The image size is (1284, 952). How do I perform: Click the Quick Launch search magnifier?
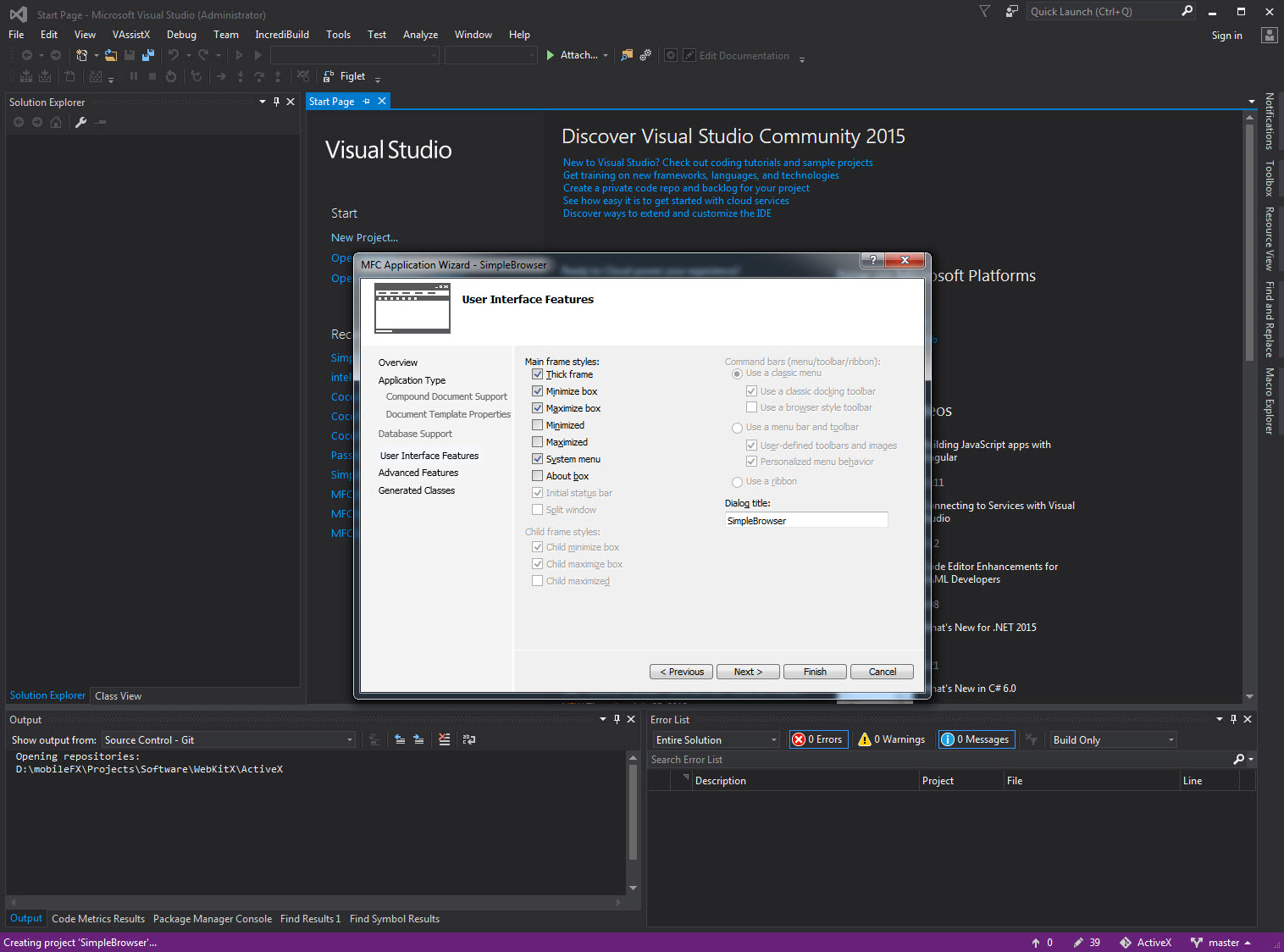1187,11
